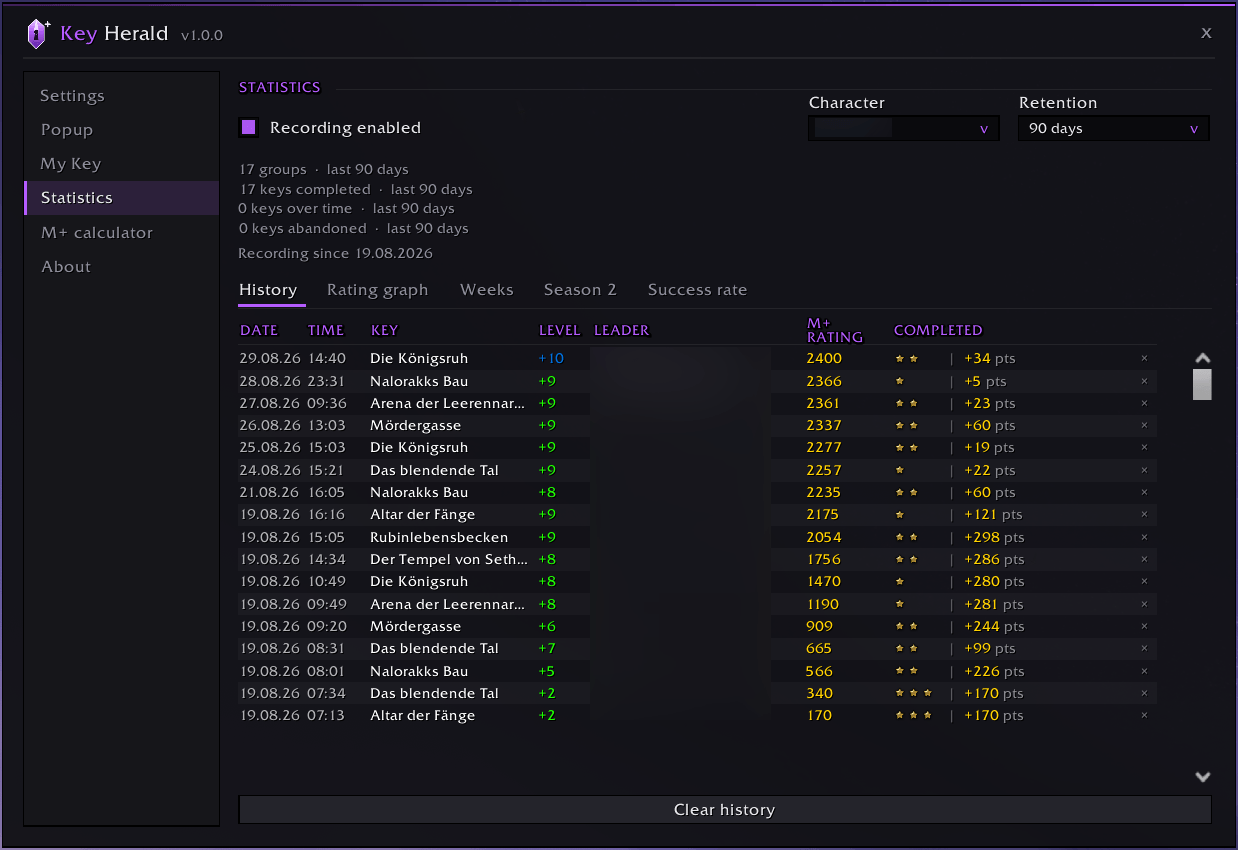Remove the 09:49 Arena der Leerennar row
1238x850 pixels.
pyautogui.click(x=1144, y=604)
